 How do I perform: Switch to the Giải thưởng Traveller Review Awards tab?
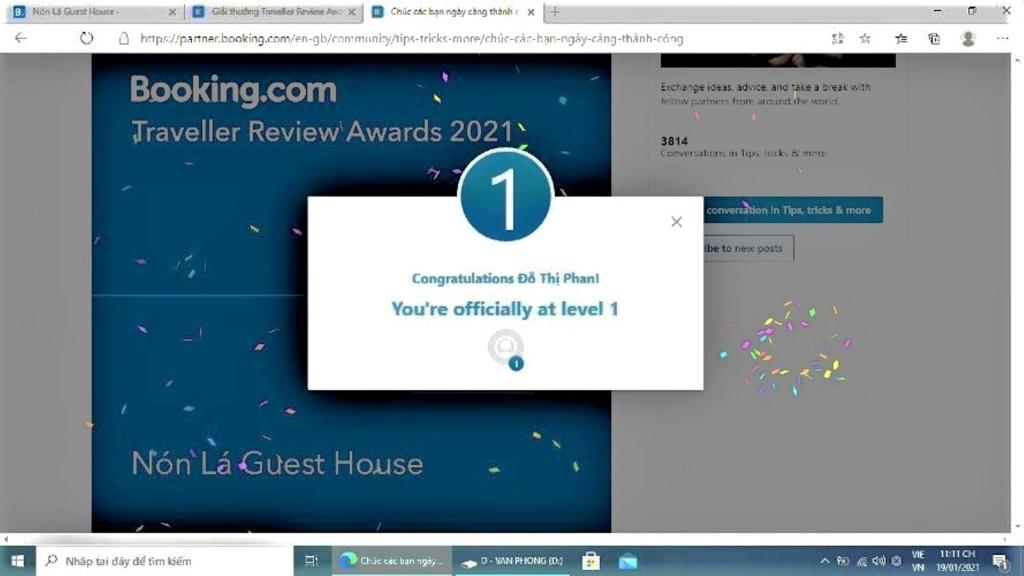(270, 12)
